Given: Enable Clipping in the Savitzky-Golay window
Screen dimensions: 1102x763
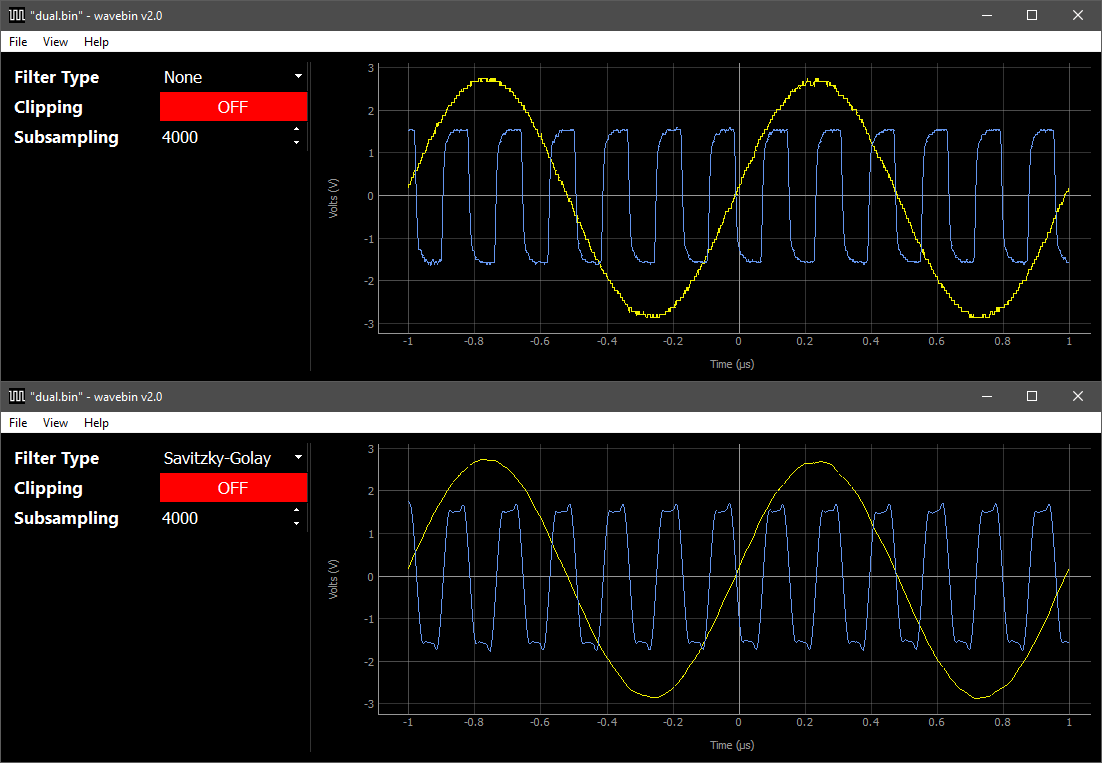Looking at the screenshot, I should (x=233, y=488).
